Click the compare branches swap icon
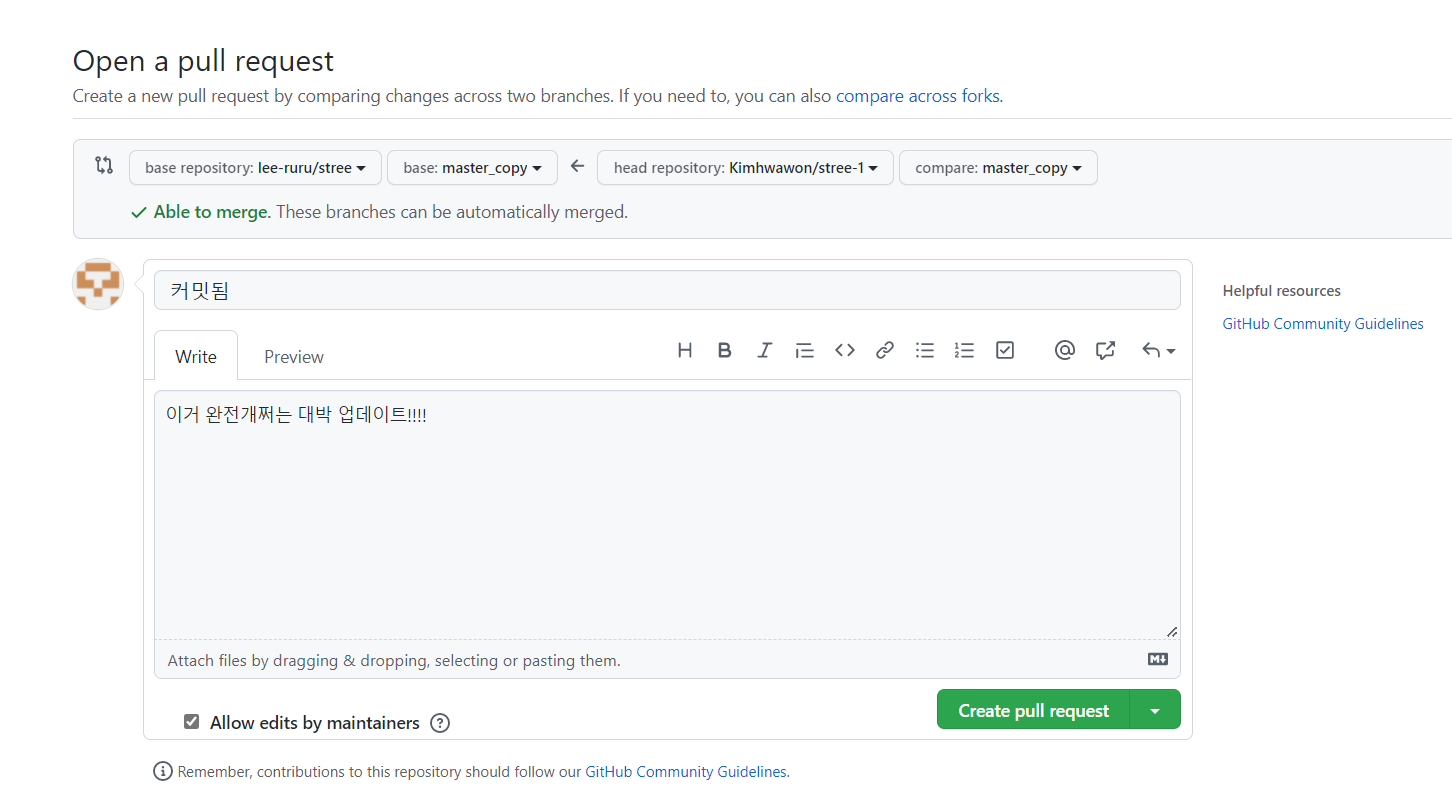 click(x=104, y=165)
